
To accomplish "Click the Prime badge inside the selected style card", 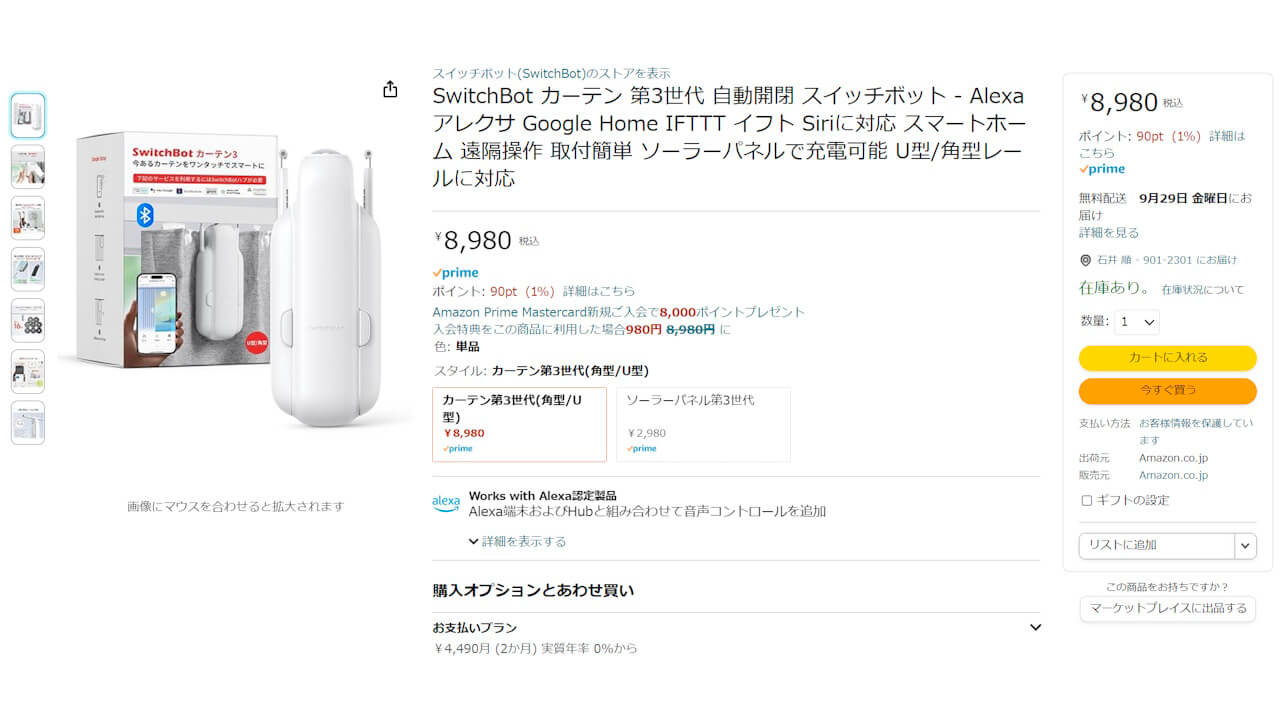I will 457,448.
